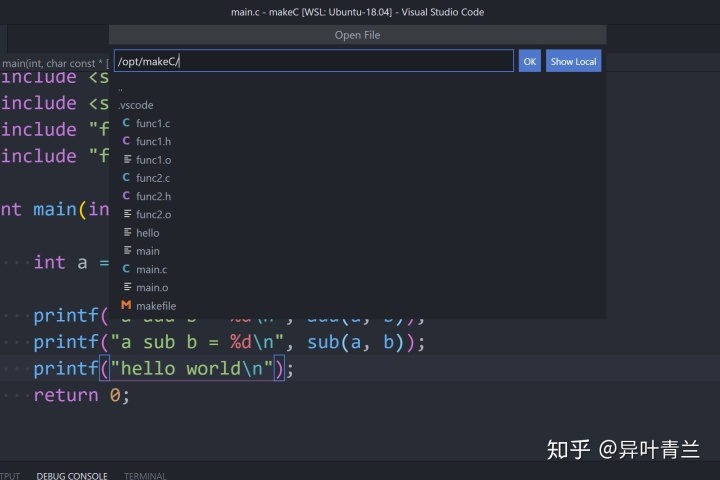Click the file icon beside main.o
The width and height of the screenshot is (720, 480).
coord(127,287)
